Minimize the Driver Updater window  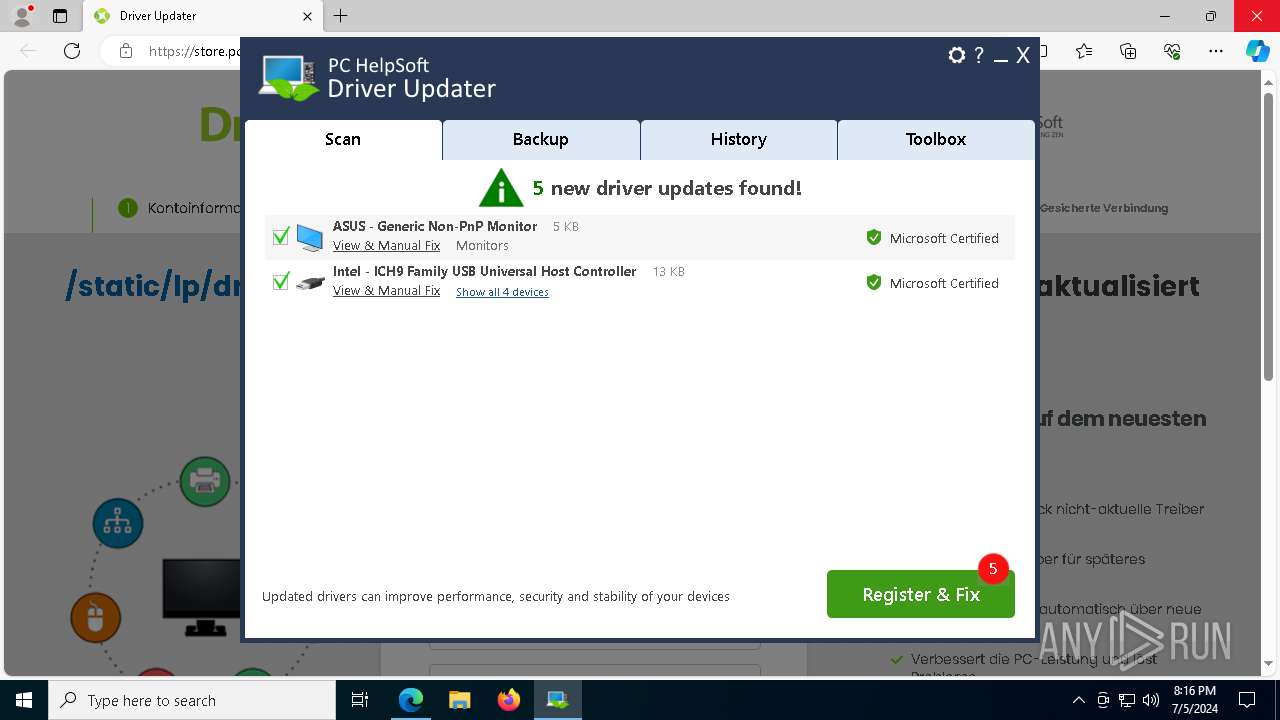1001,58
